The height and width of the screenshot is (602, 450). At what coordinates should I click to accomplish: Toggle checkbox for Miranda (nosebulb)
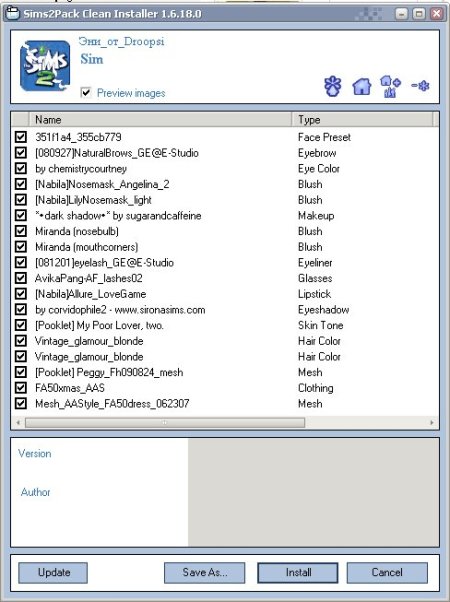click(21, 231)
